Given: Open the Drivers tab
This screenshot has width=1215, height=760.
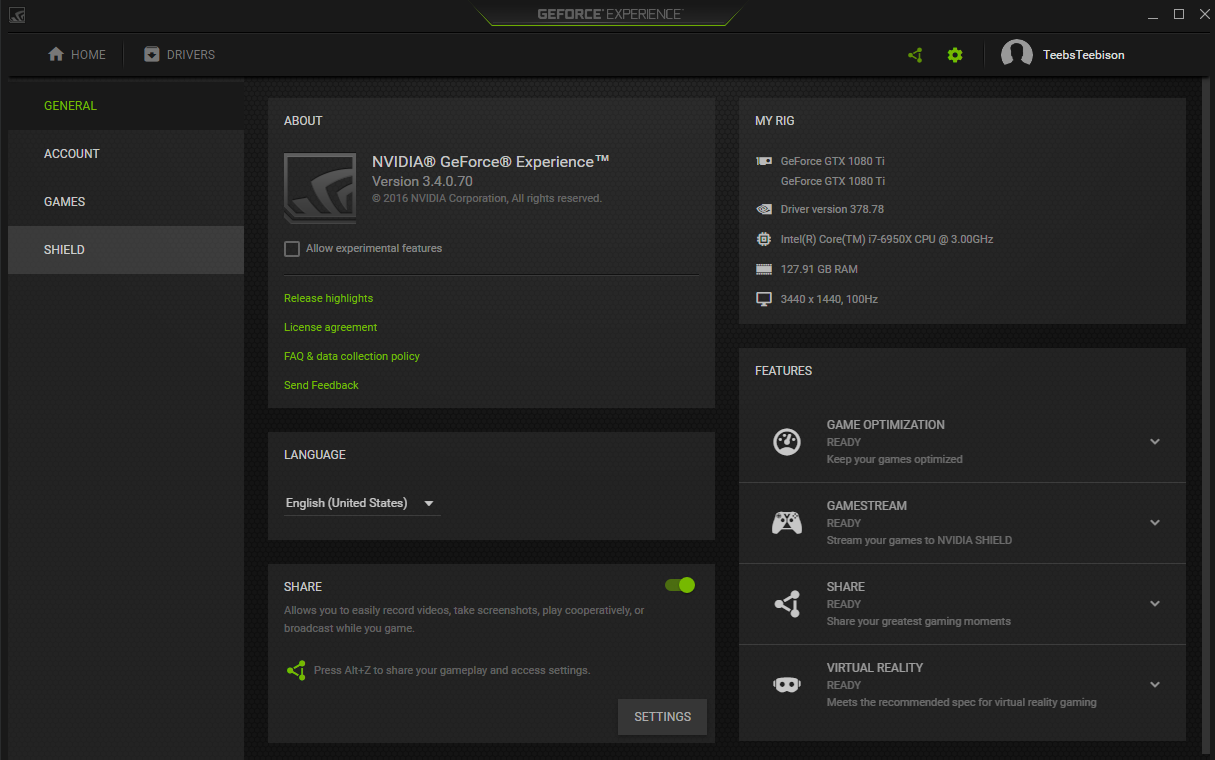Looking at the screenshot, I should 179,55.
